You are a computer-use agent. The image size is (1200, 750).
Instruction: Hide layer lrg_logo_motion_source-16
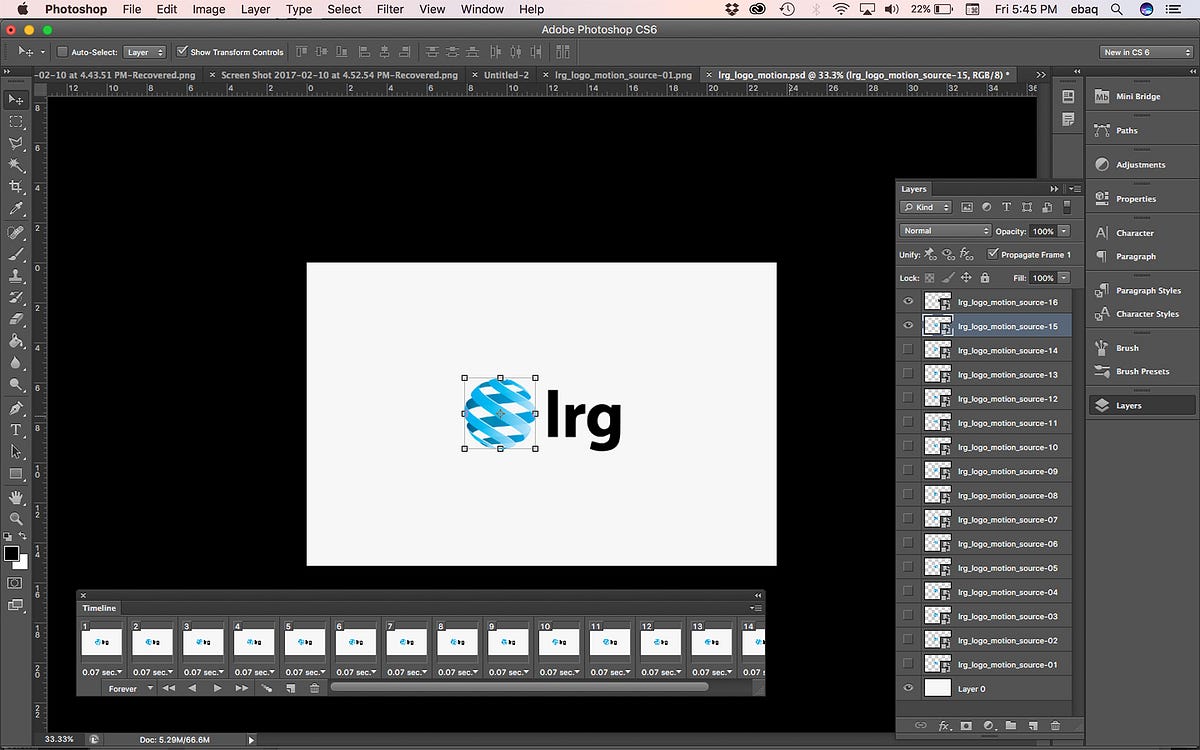point(908,302)
